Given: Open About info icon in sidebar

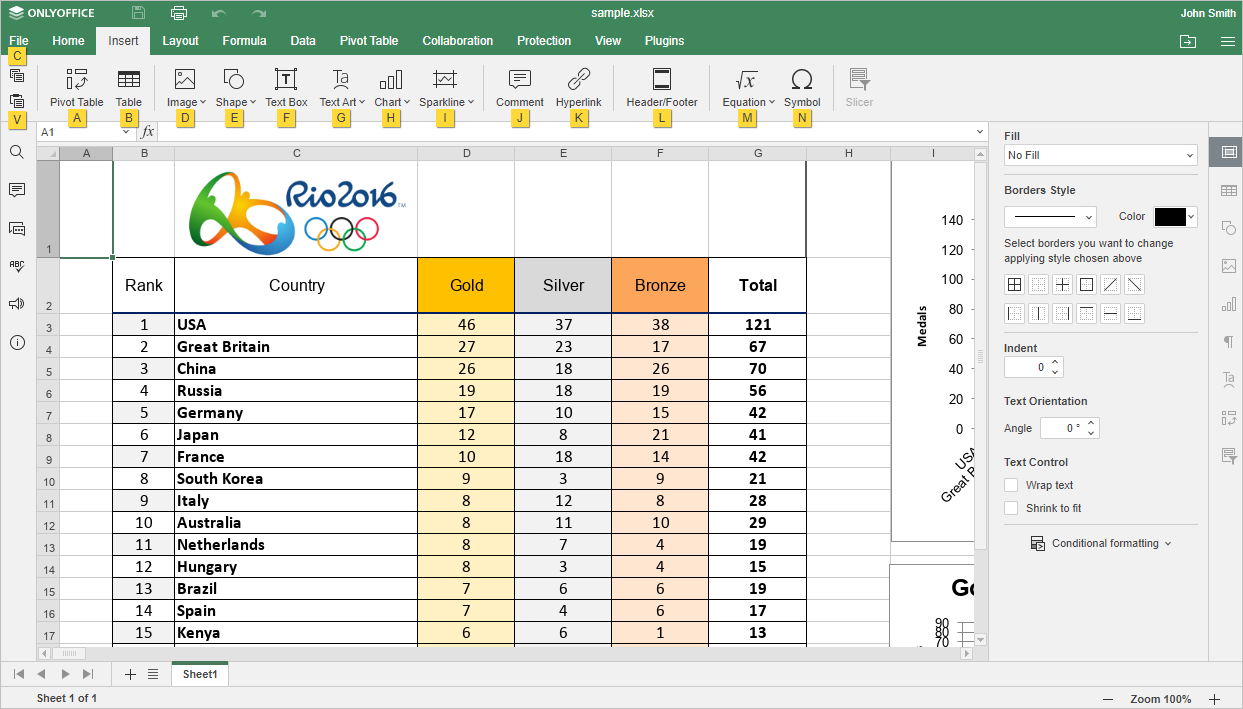Looking at the screenshot, I should [17, 343].
